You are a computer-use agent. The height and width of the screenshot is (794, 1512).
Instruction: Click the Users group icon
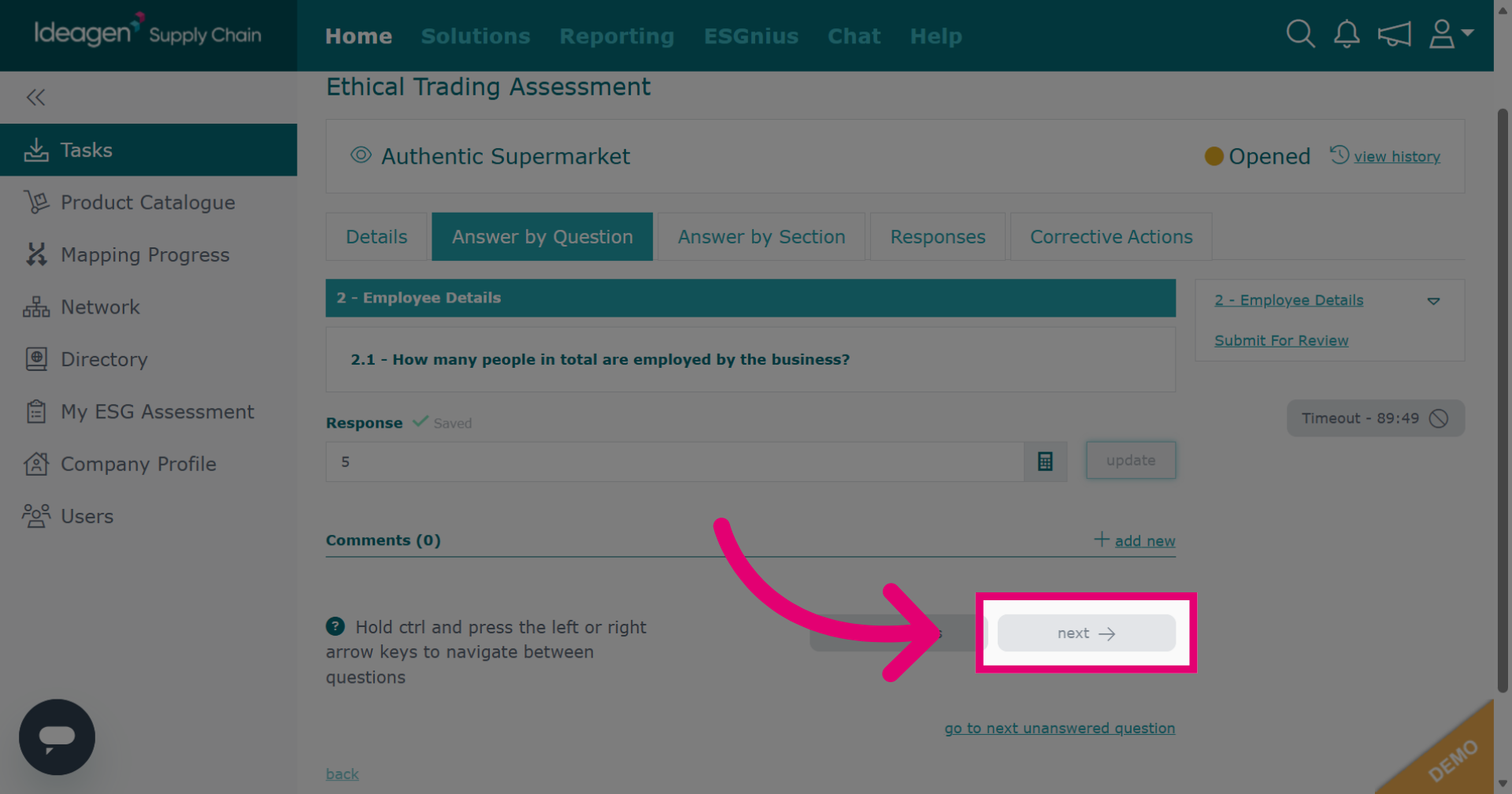pos(36,516)
